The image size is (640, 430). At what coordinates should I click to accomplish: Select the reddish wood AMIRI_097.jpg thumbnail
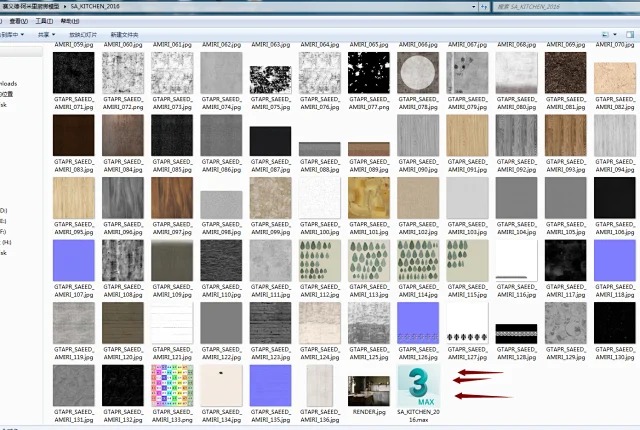(171, 197)
